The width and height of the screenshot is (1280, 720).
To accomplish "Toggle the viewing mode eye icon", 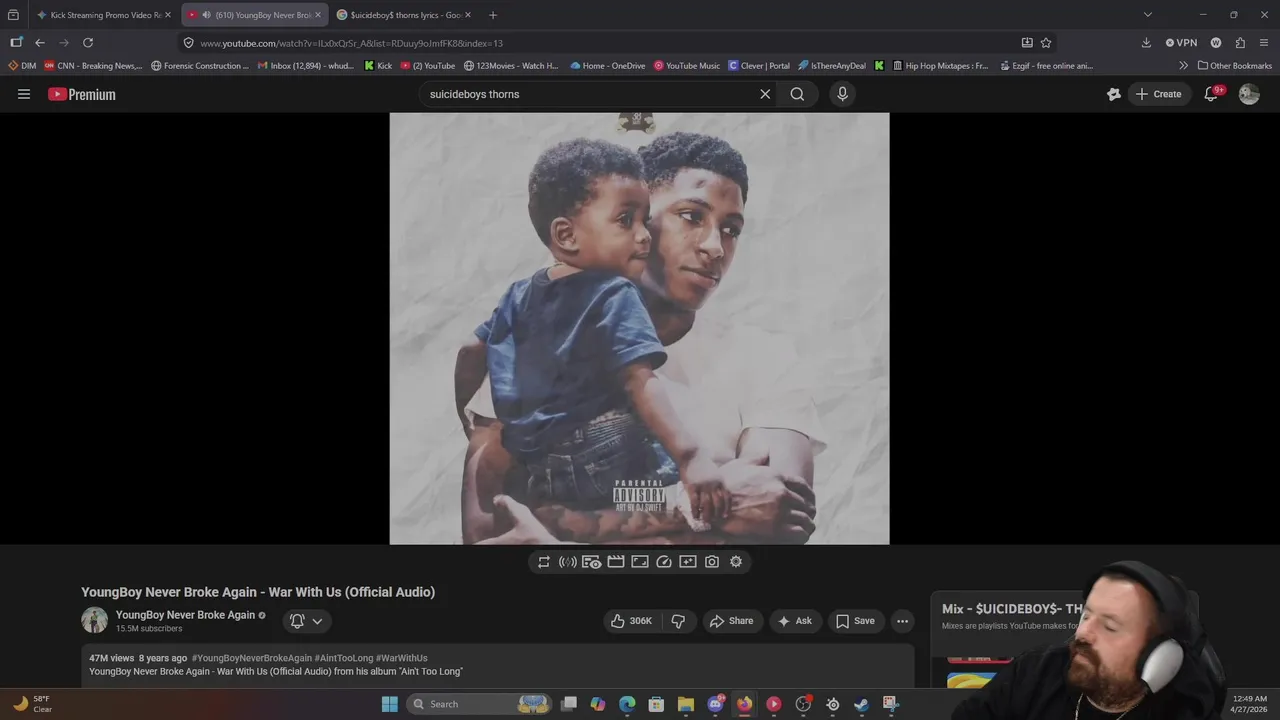I will [x=592, y=562].
